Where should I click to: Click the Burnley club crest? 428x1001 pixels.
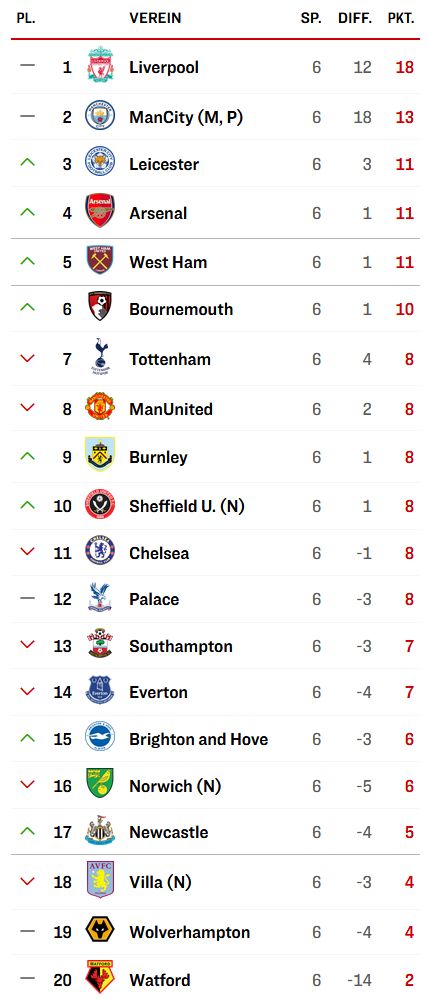100,454
